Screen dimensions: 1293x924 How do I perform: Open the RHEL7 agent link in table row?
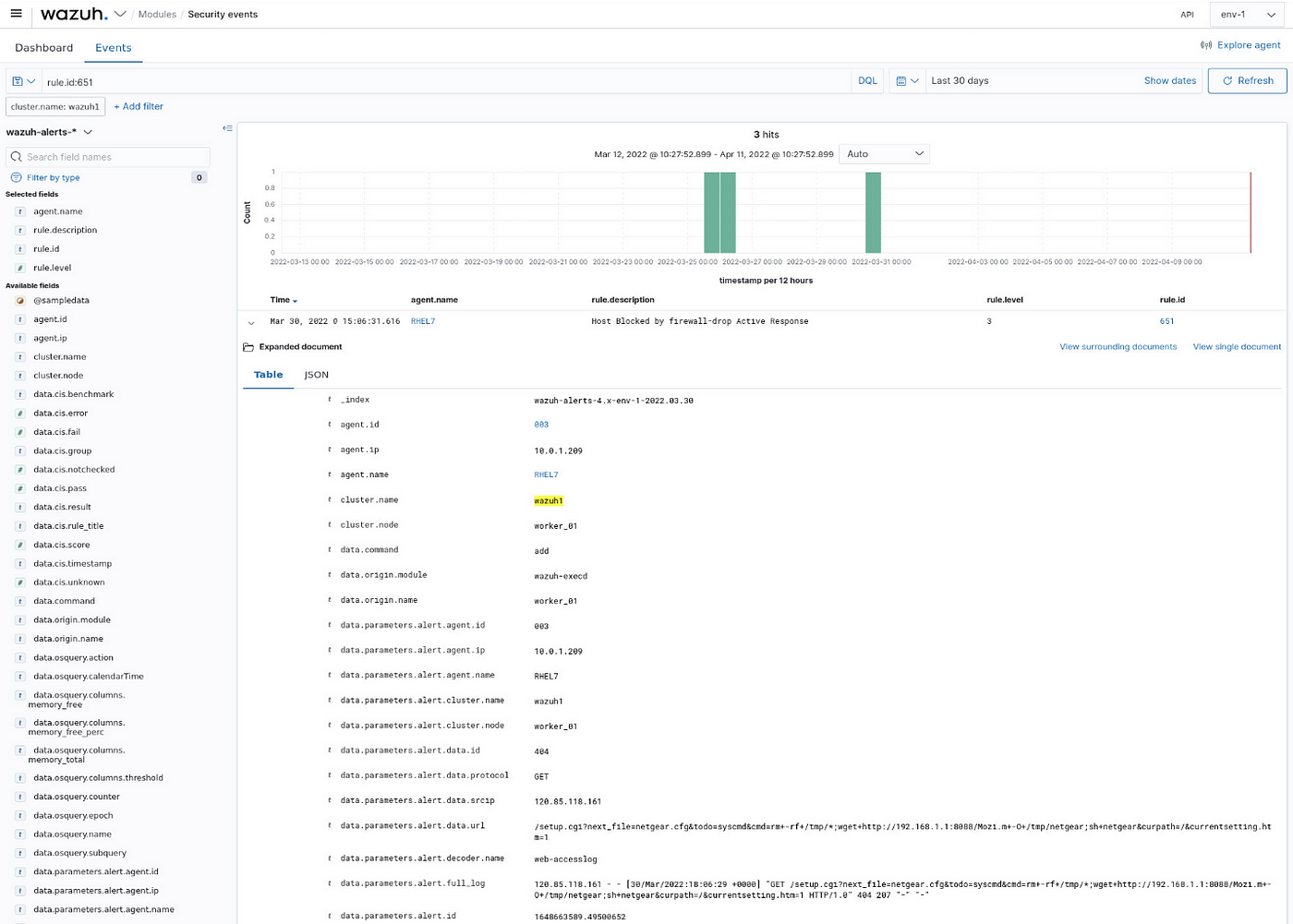point(423,321)
